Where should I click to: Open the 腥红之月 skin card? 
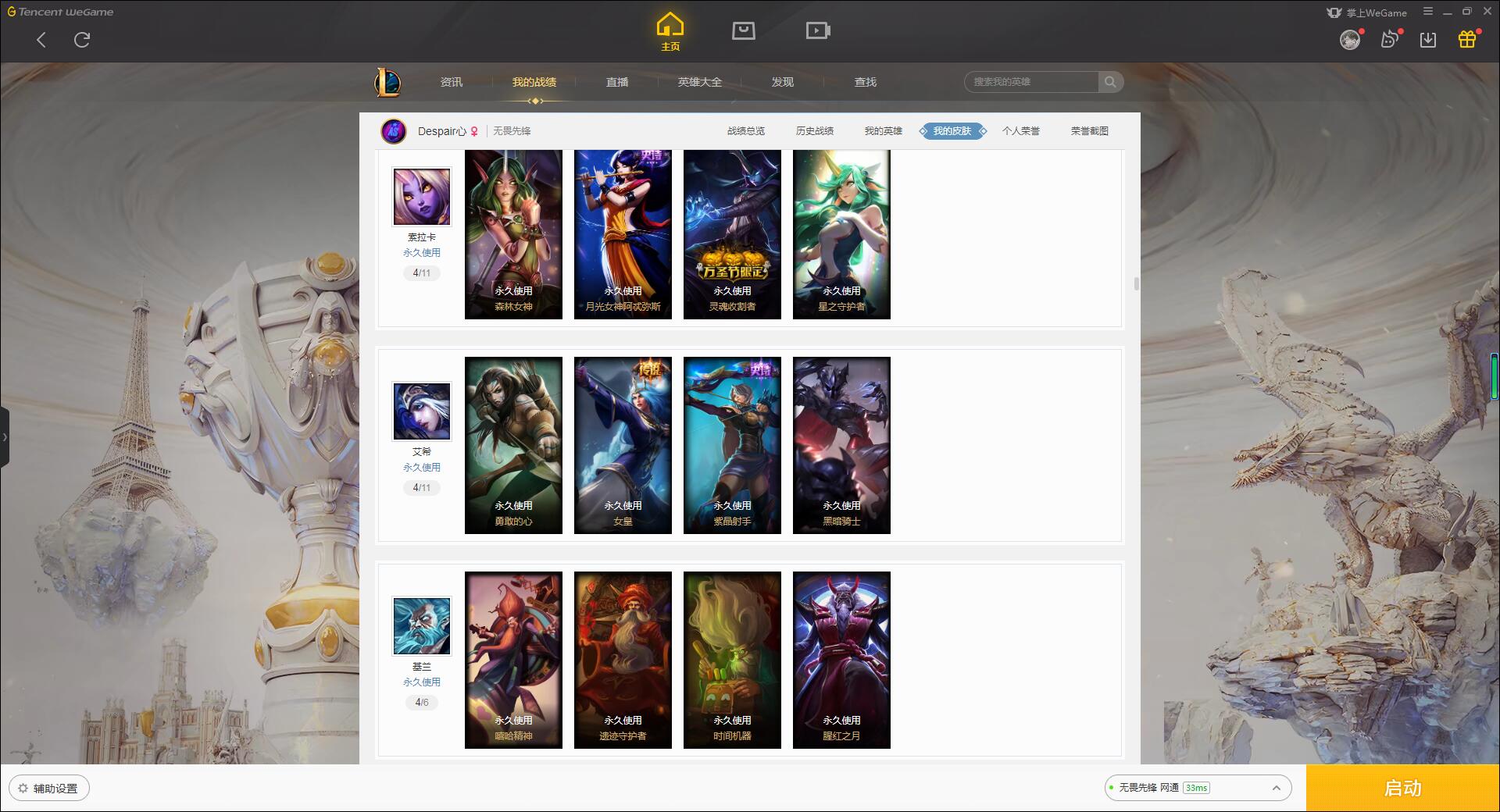pos(841,660)
